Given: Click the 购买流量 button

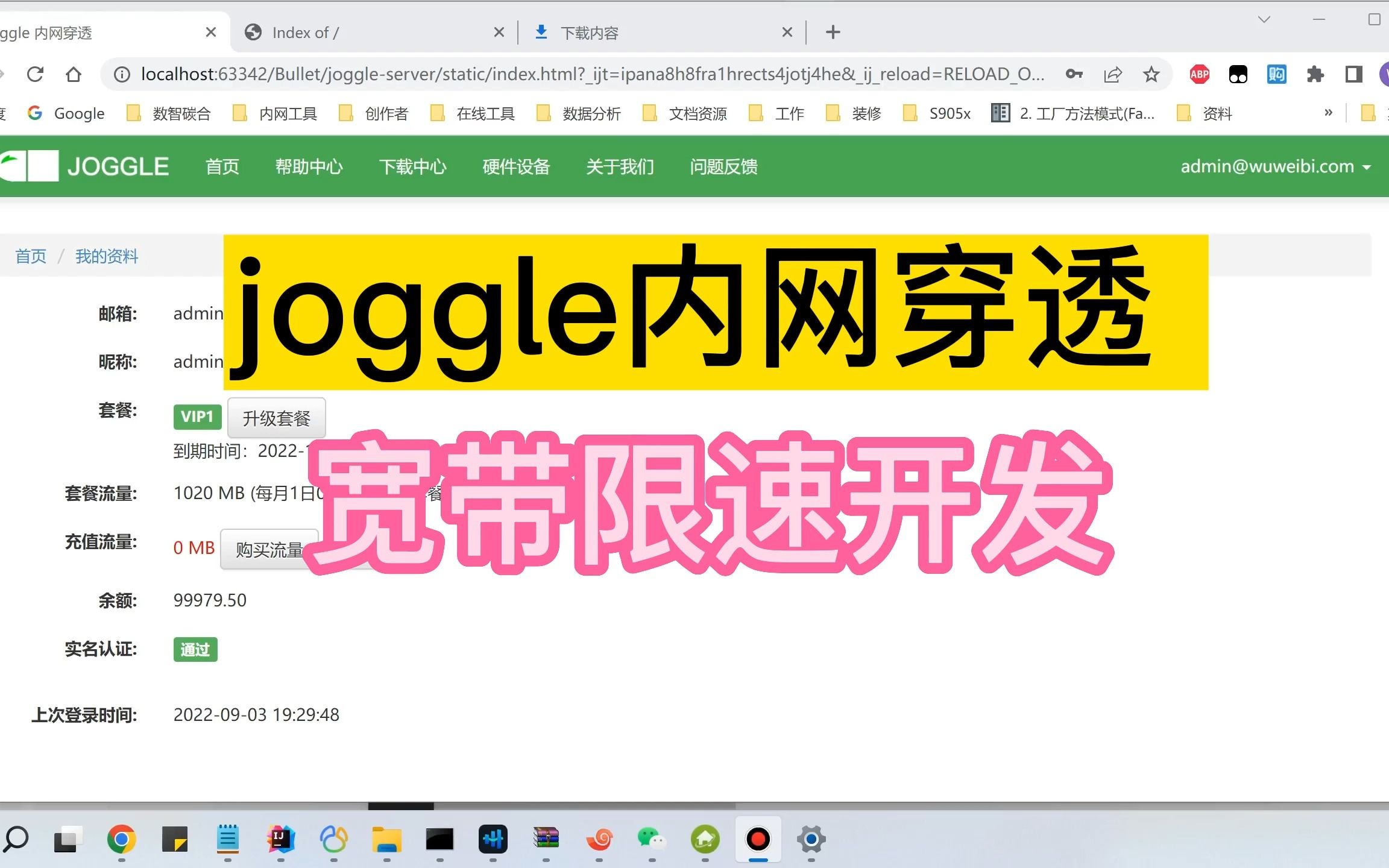Looking at the screenshot, I should coord(269,549).
